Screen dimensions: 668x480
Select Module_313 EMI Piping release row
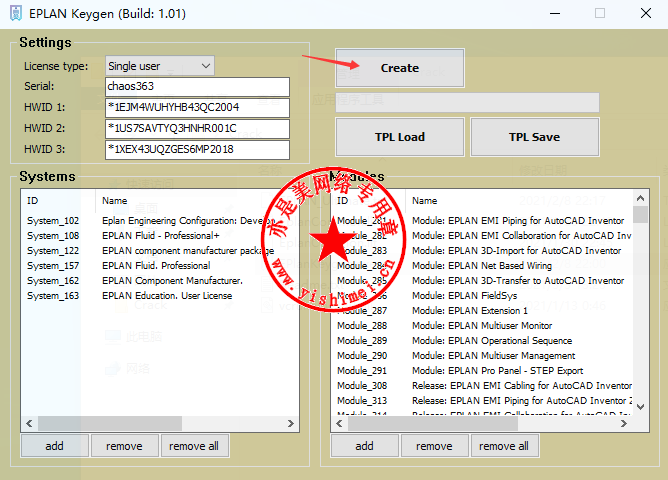(482, 400)
